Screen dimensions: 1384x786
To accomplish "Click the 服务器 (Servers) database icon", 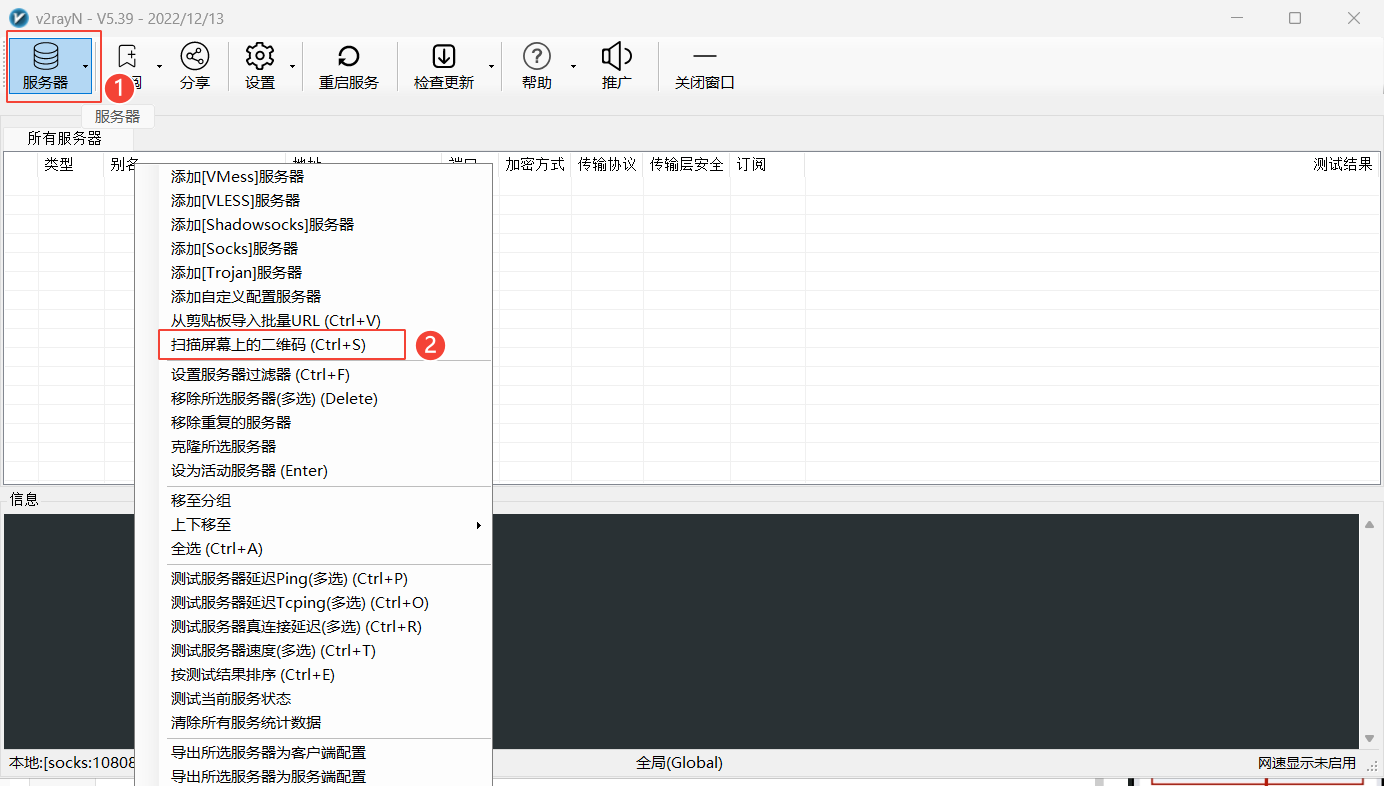I will [45, 57].
